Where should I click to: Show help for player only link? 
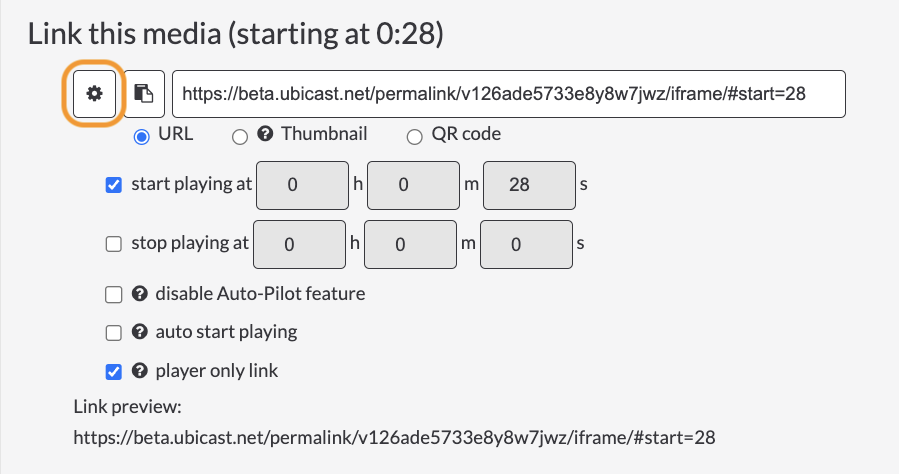tap(139, 371)
